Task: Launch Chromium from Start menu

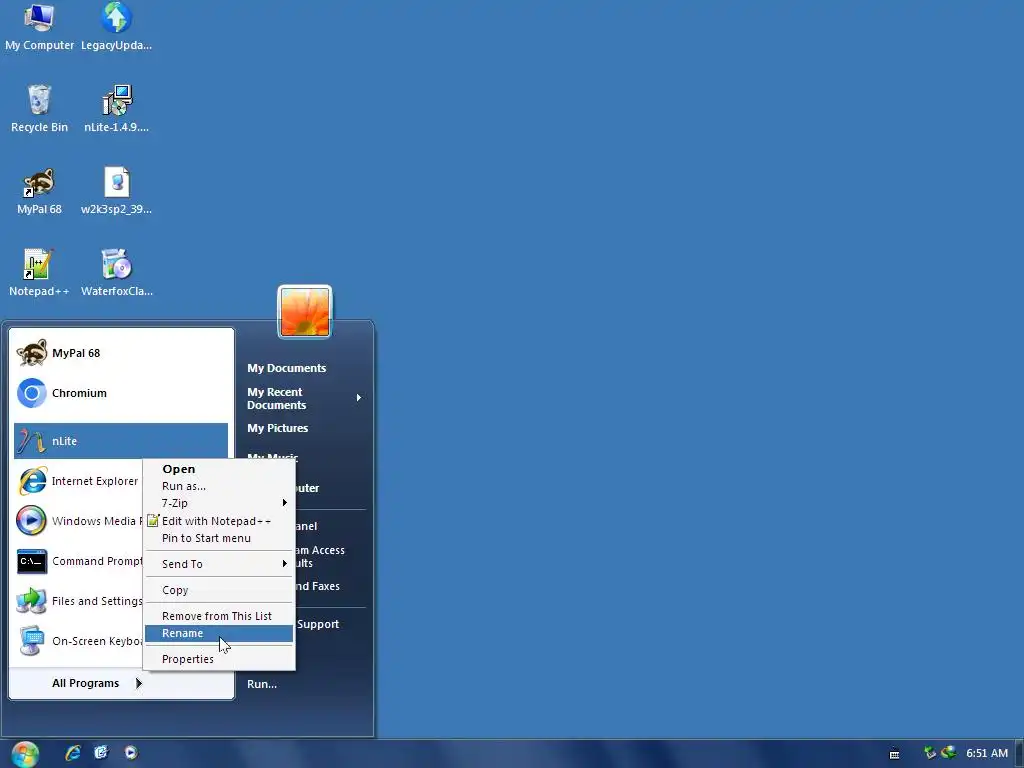Action: (x=121, y=393)
